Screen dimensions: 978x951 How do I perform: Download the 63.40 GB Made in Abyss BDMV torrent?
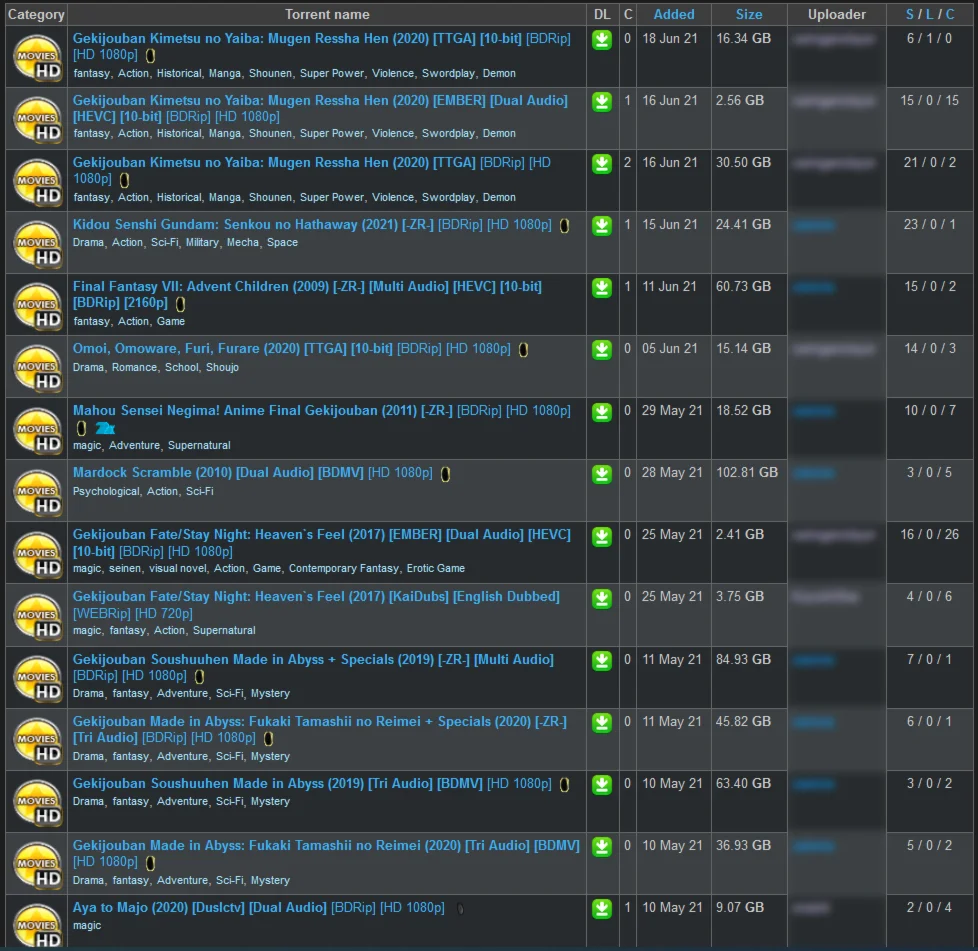601,785
